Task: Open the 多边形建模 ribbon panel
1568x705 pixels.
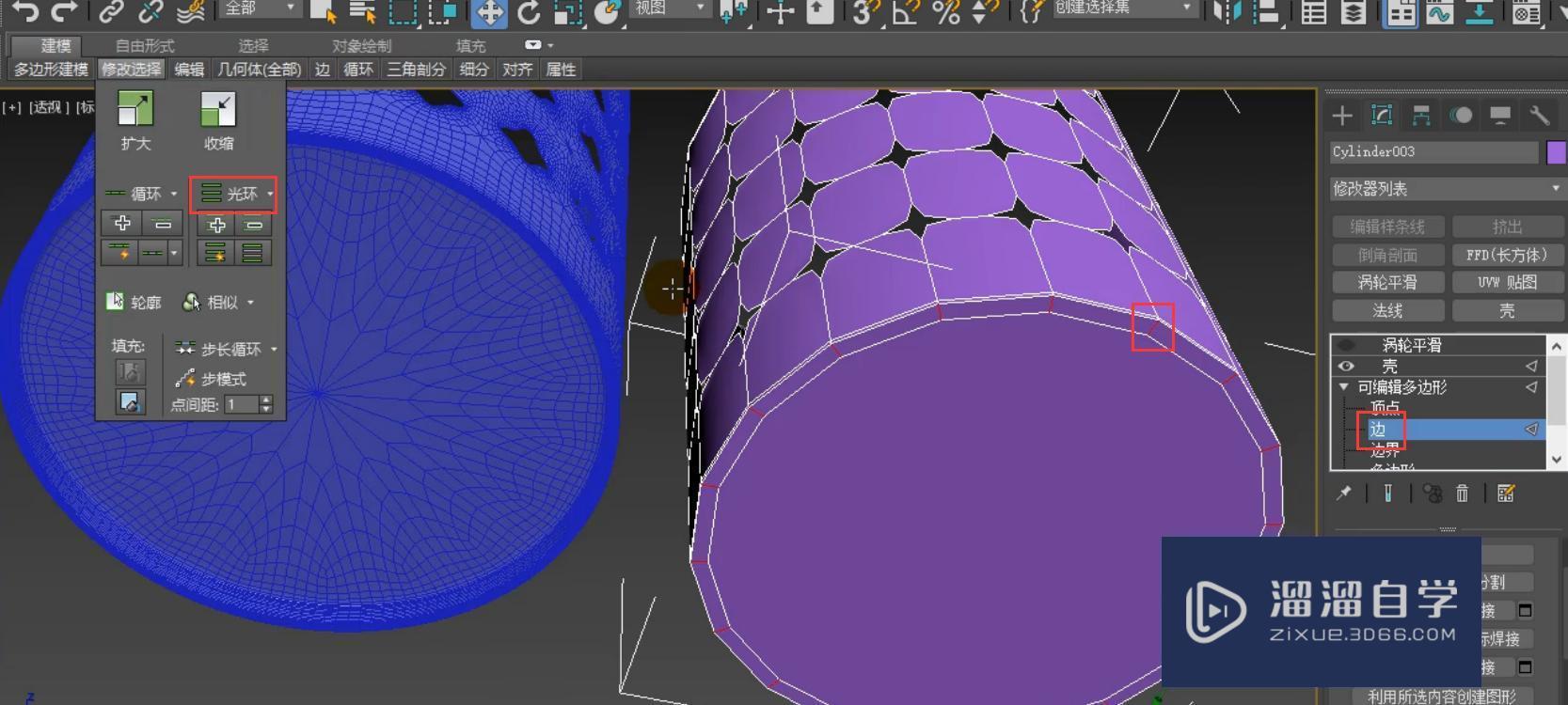Action: point(51,70)
